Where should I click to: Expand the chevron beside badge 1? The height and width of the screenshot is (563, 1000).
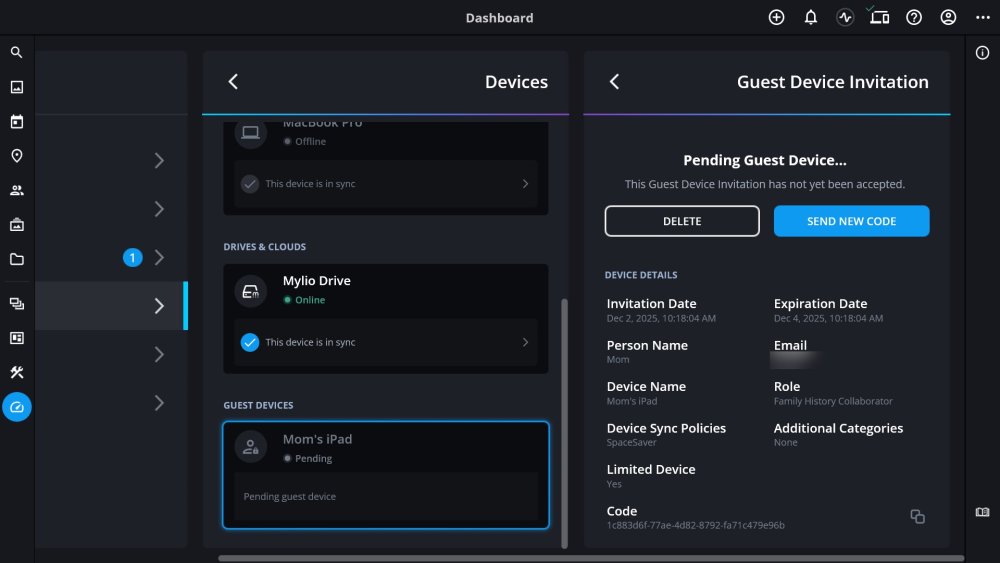(x=159, y=257)
